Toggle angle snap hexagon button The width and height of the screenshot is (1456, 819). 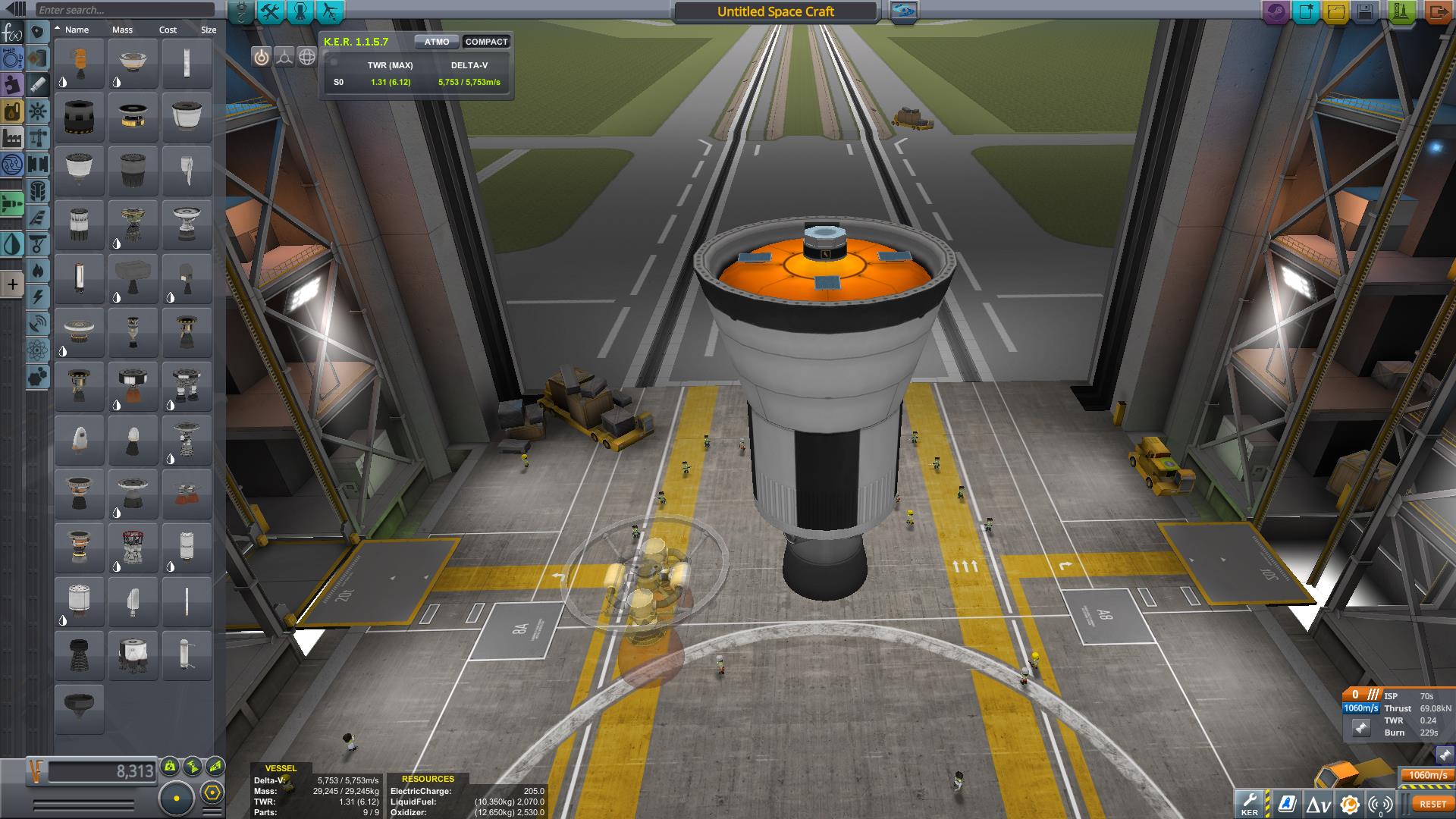(212, 794)
